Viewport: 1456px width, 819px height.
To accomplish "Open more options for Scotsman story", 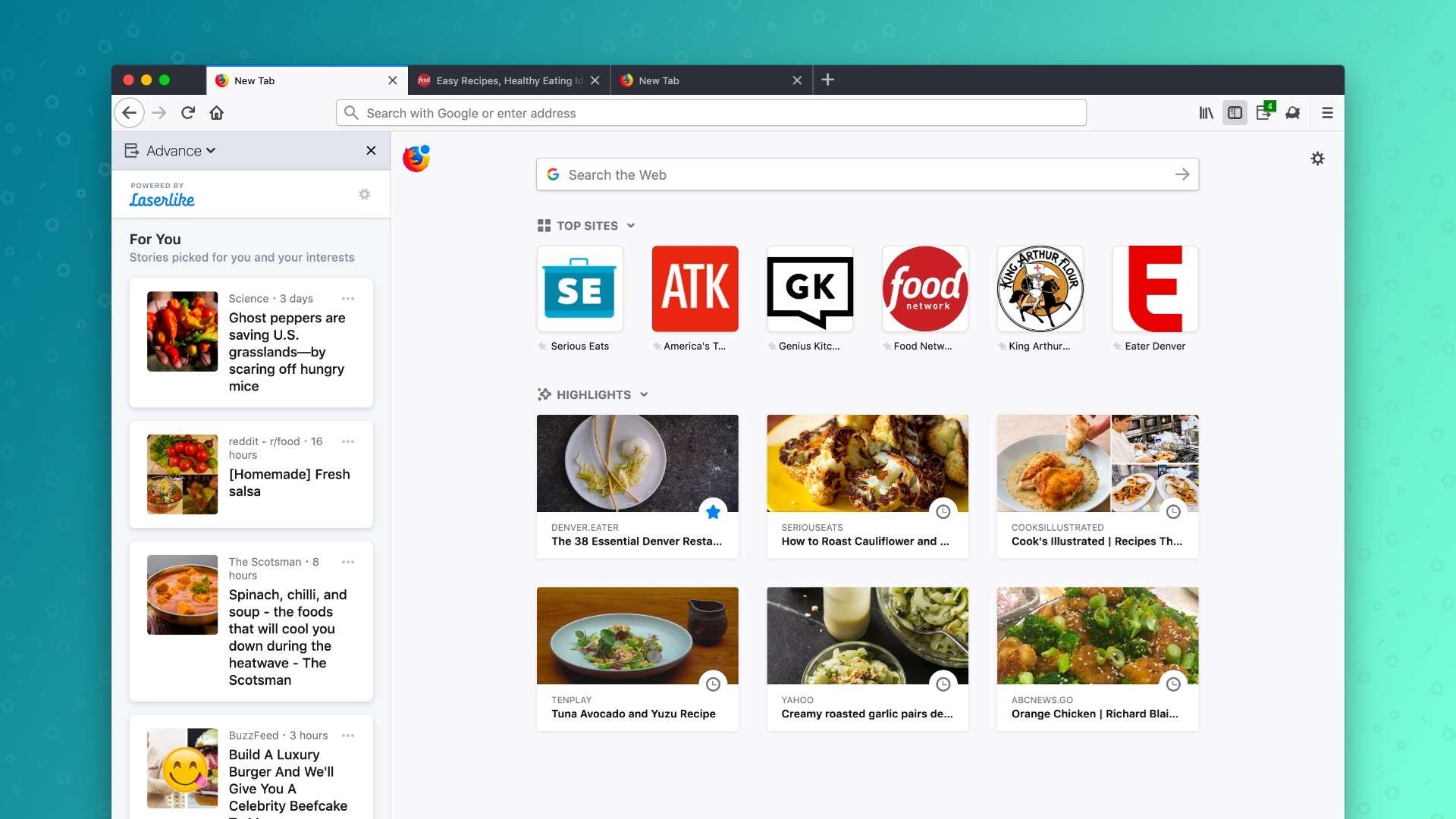I will (348, 562).
